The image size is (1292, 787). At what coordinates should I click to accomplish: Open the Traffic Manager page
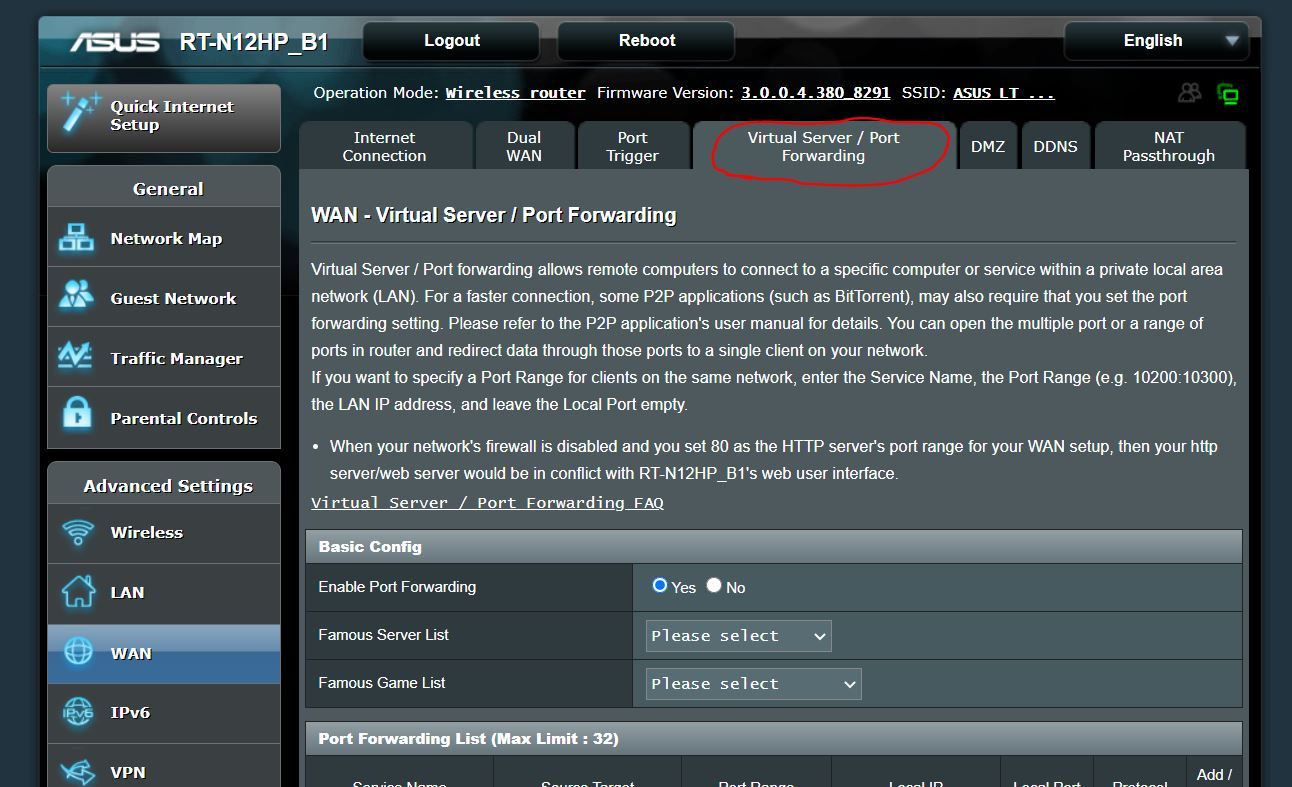164,358
